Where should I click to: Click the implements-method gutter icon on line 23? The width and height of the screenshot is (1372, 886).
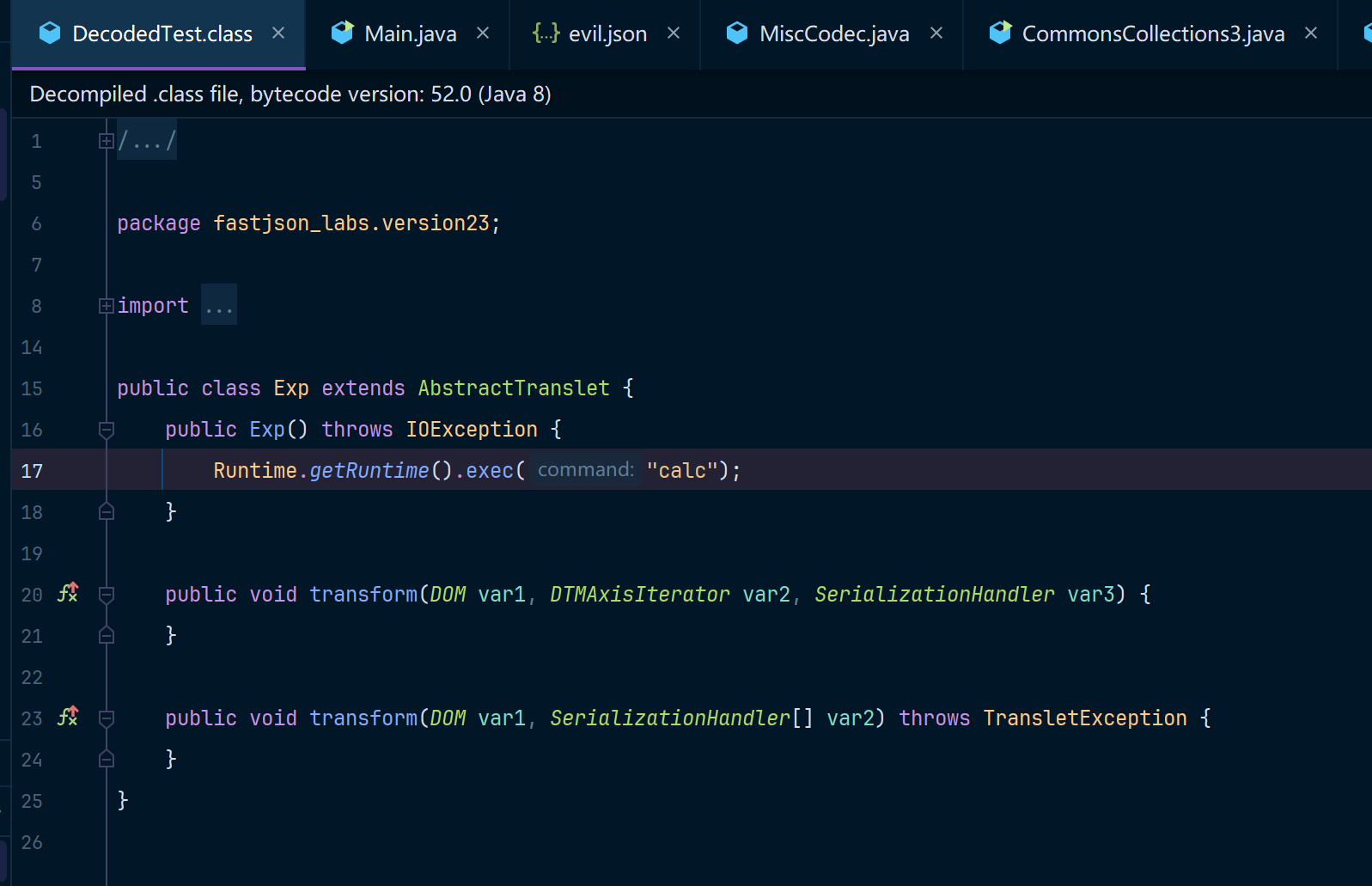[68, 716]
